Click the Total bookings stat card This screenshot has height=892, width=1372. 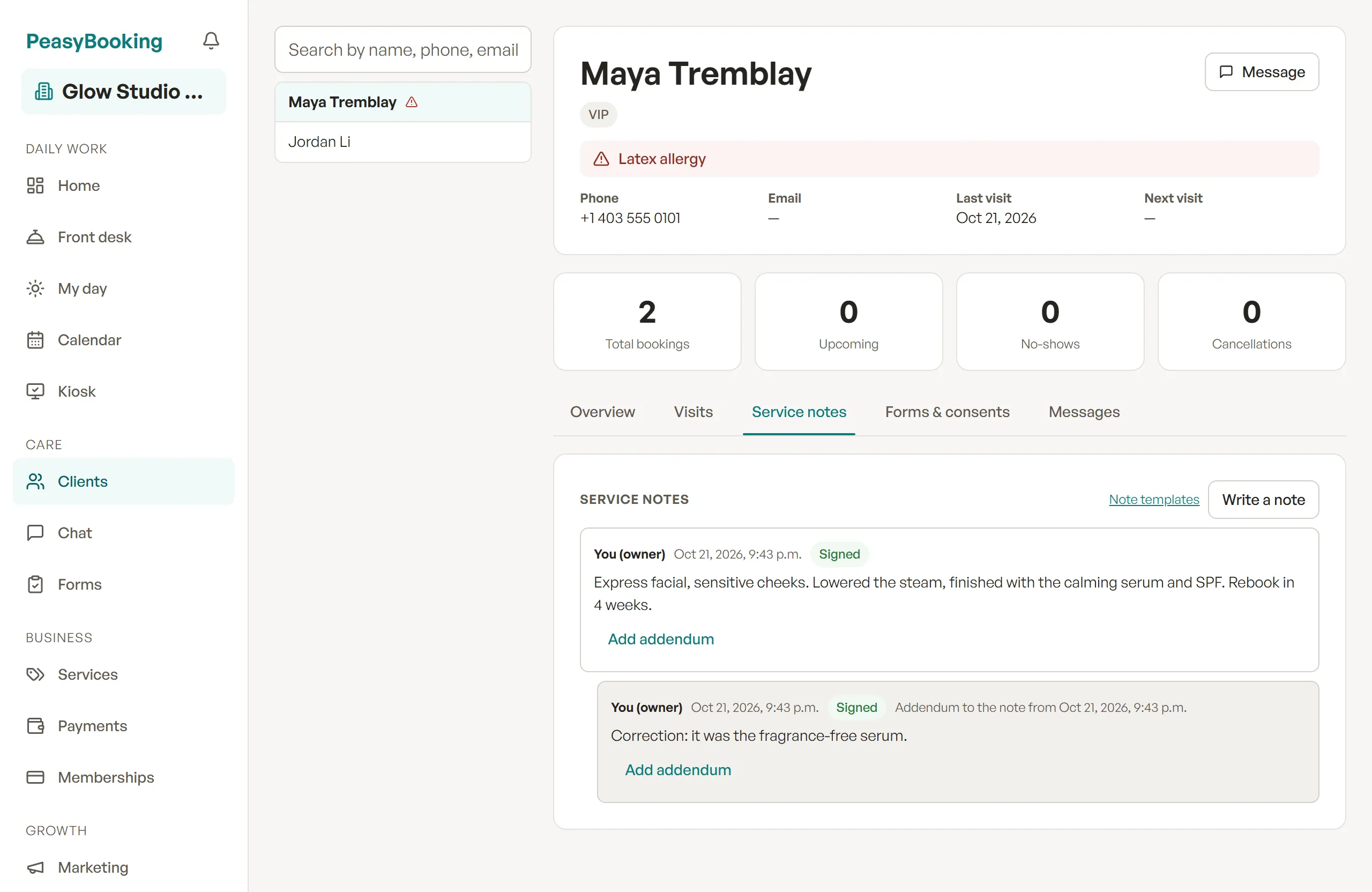point(647,322)
